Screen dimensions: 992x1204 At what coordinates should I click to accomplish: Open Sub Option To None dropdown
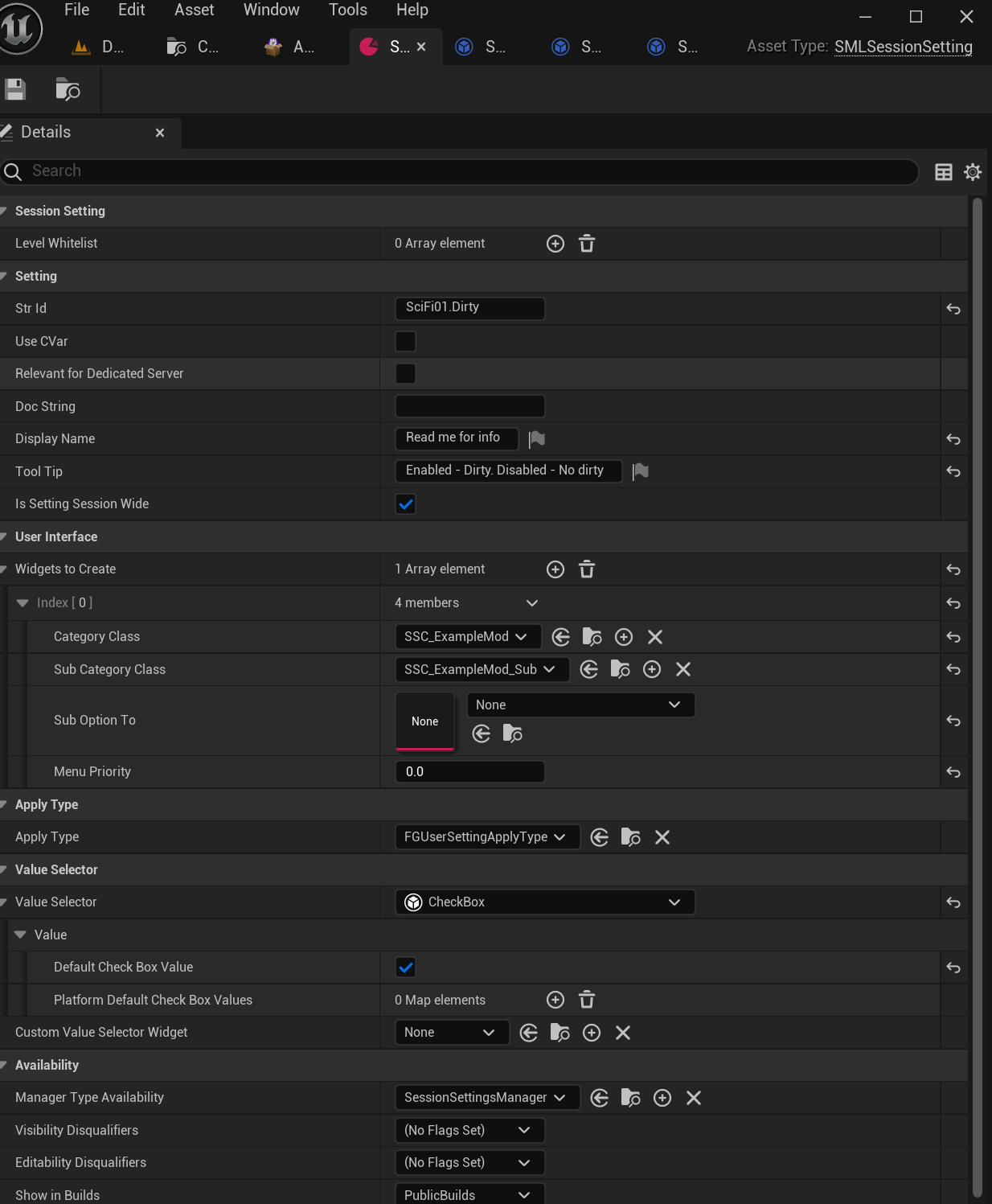[x=580, y=705]
